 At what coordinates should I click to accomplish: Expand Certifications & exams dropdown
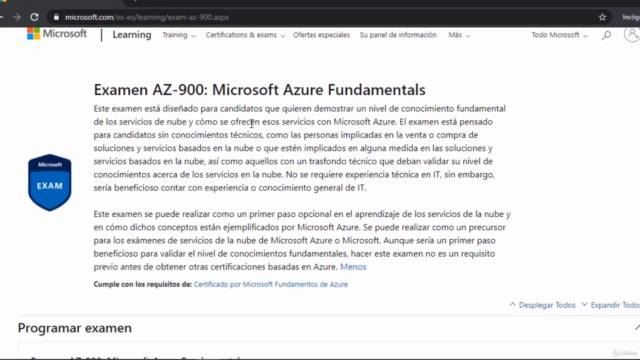click(x=245, y=35)
